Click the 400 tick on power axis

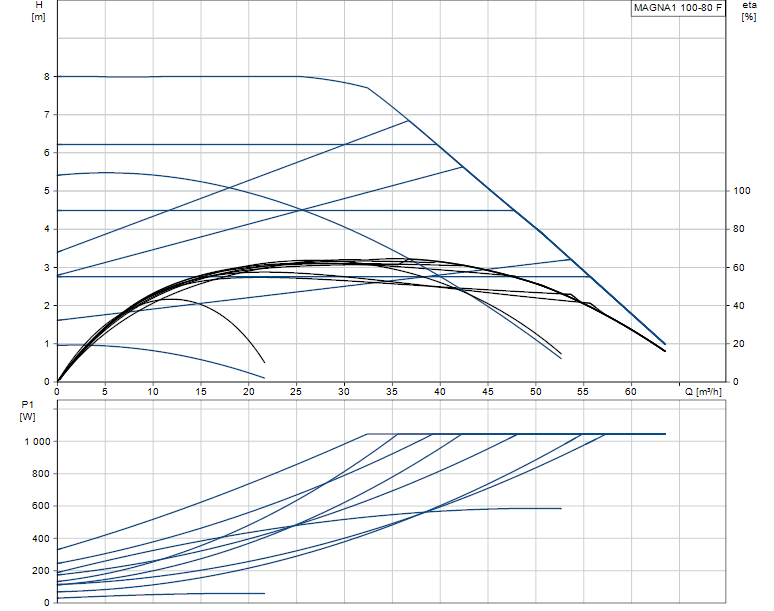pos(41,538)
